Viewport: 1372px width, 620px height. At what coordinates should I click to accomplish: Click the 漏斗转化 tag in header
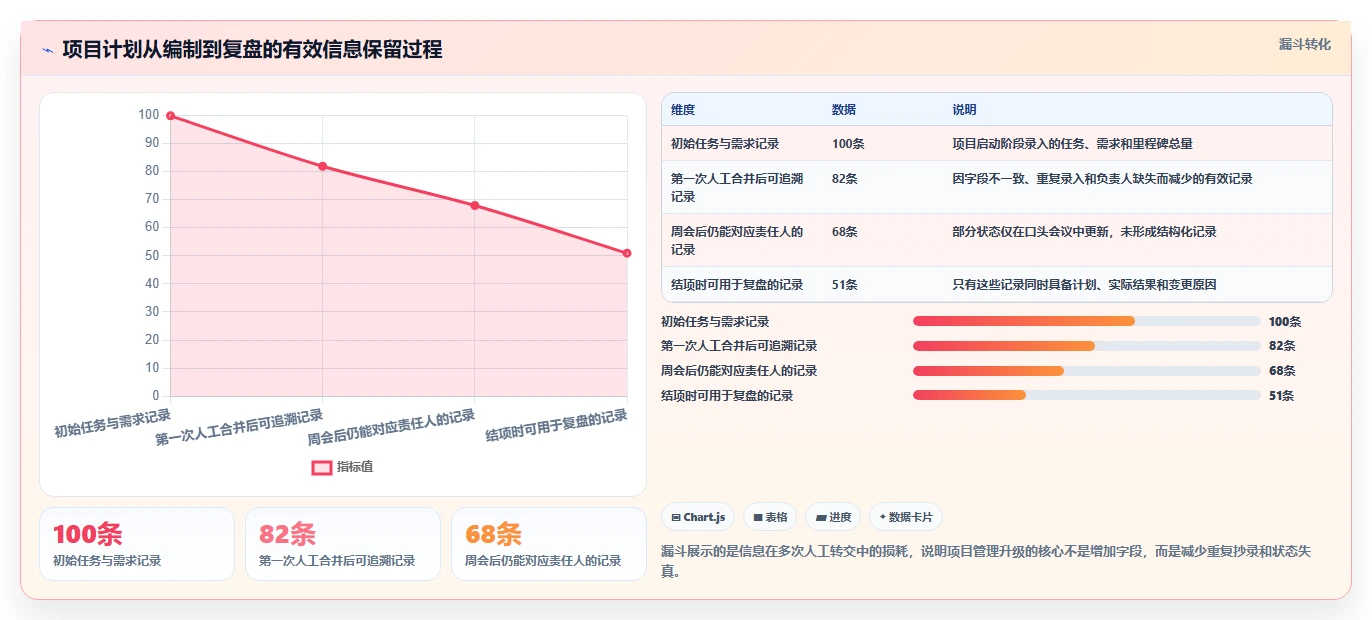tap(1305, 44)
